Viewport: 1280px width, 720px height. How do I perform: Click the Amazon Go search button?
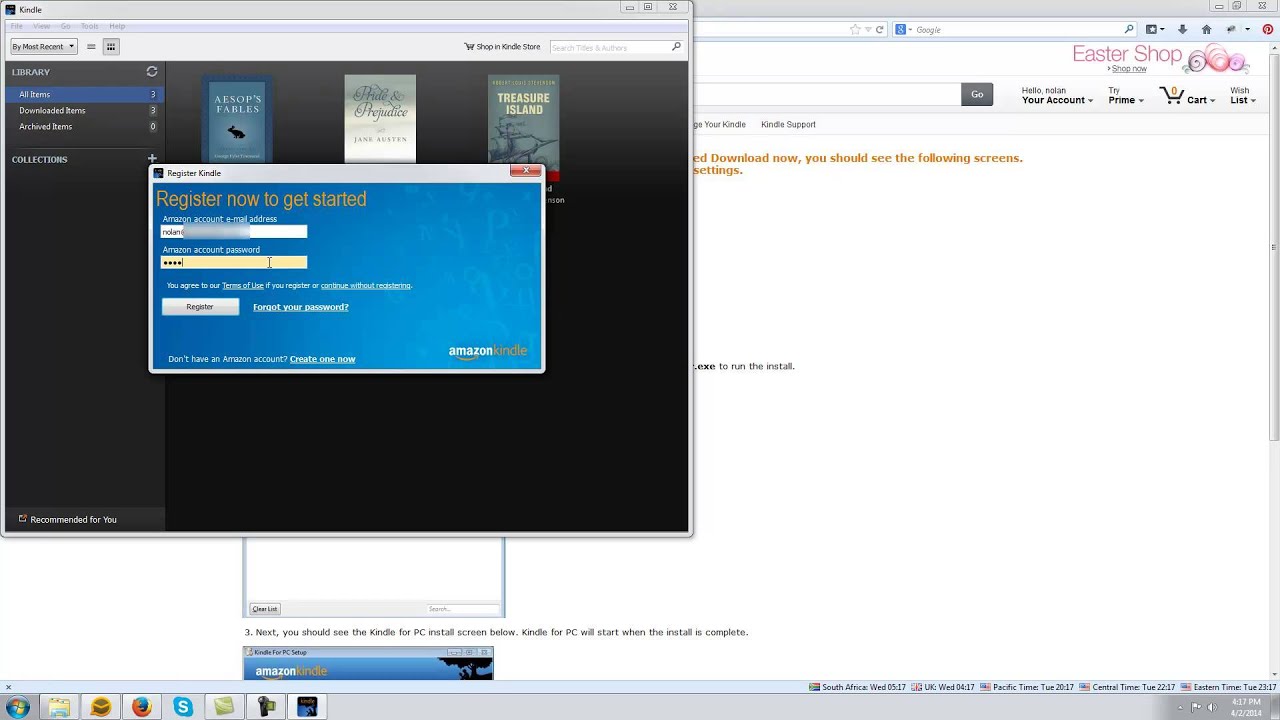(x=977, y=94)
